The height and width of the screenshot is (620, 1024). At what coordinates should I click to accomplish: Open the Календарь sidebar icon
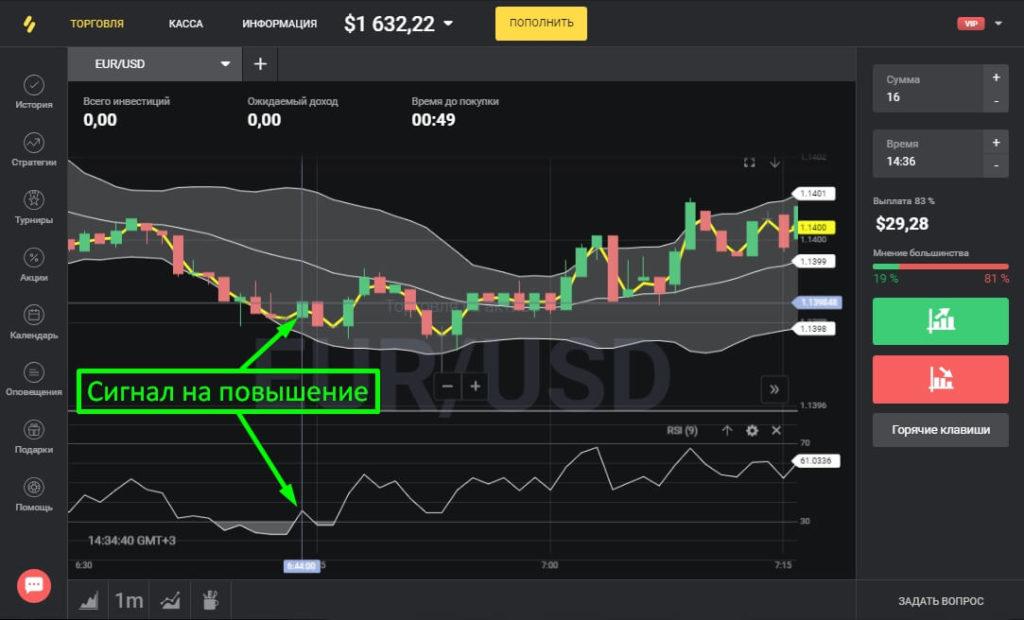click(34, 321)
